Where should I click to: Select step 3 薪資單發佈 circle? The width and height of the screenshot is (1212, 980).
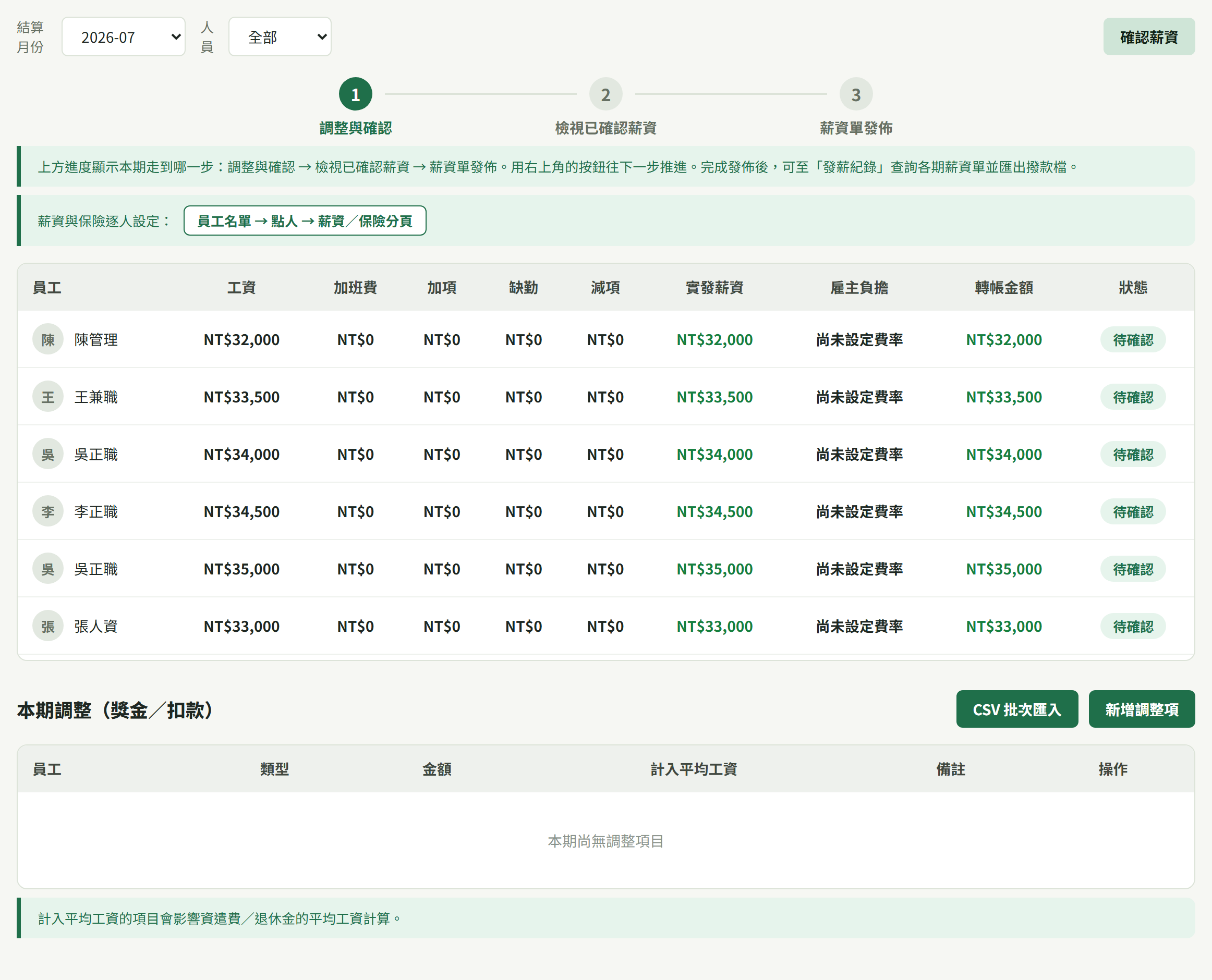[856, 94]
